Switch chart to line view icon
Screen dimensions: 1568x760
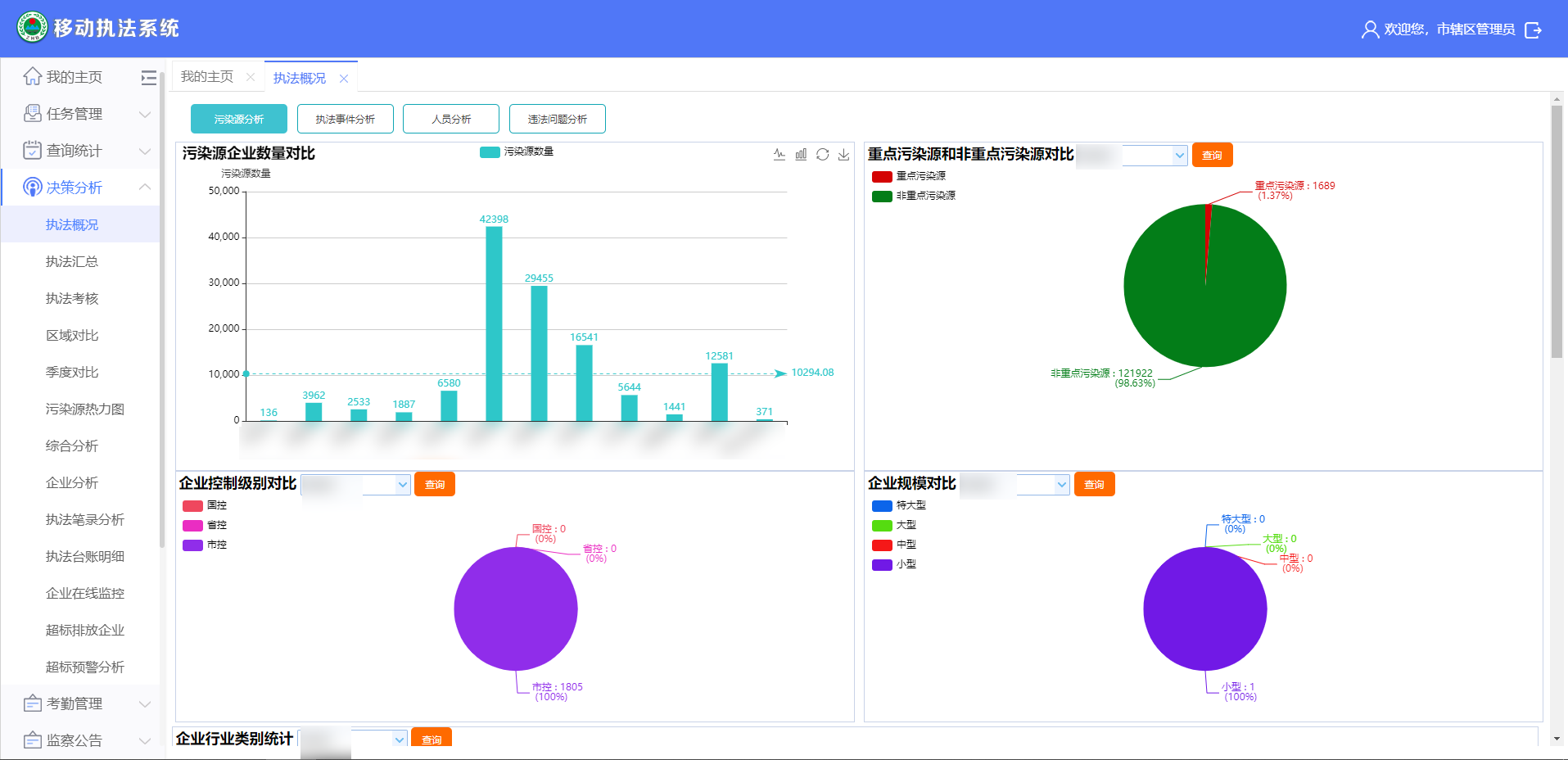(x=779, y=154)
